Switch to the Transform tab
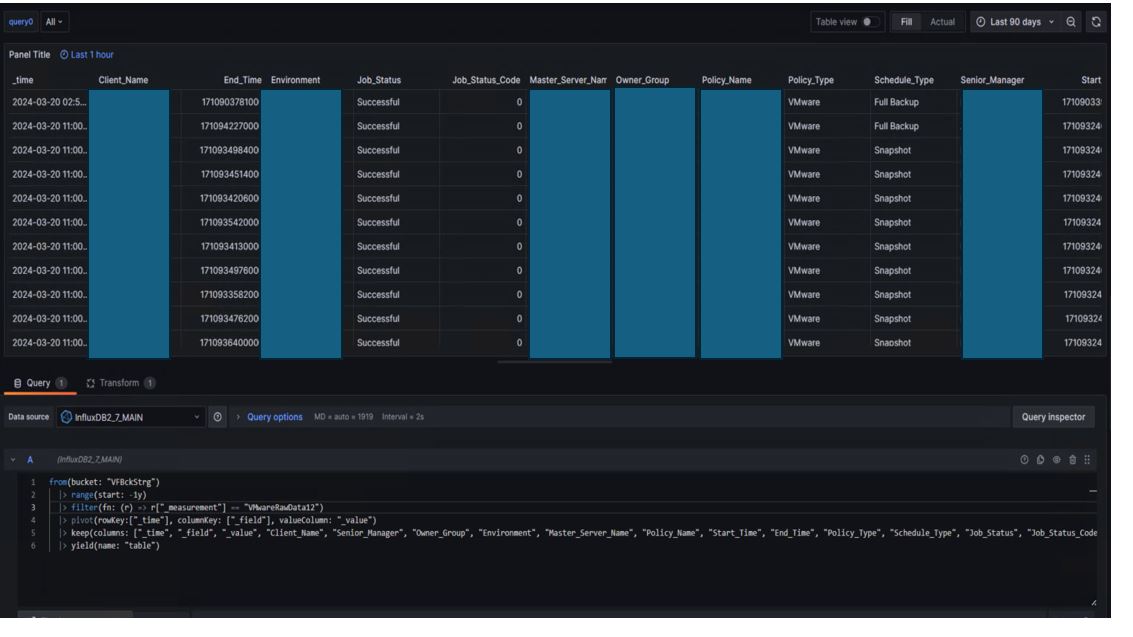This screenshot has width=1133, height=637. 118,382
